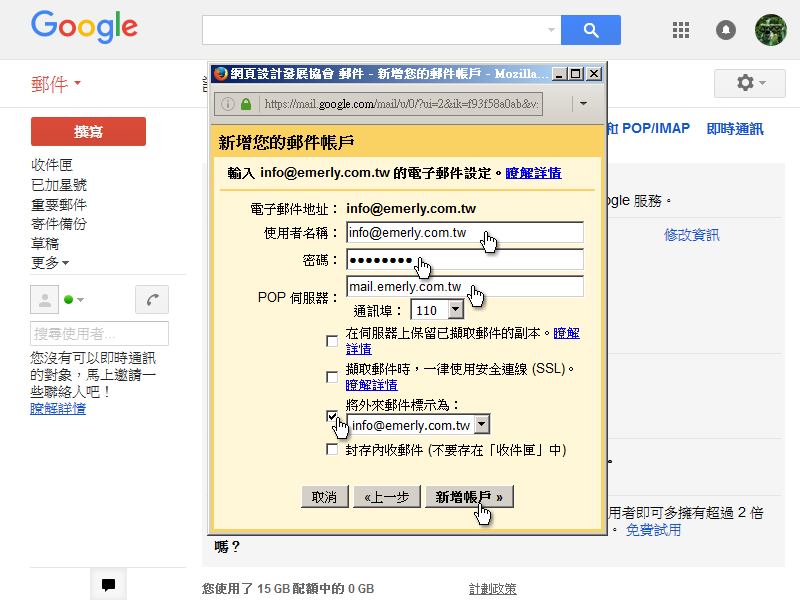Open the 收件匣 inbox folder
800x600 pixels.
click(x=52, y=165)
